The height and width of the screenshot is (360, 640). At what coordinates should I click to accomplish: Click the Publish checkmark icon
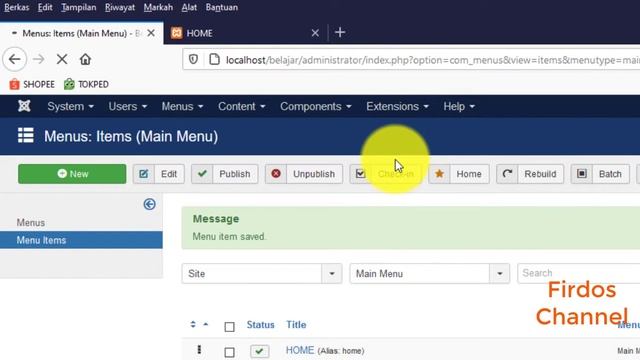tap(202, 174)
